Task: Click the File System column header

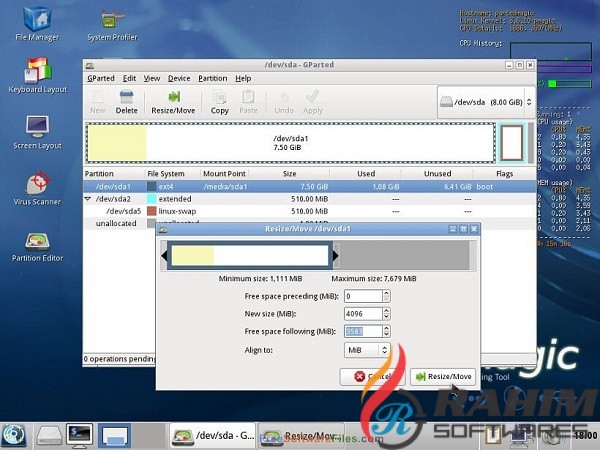Action: 173,174
